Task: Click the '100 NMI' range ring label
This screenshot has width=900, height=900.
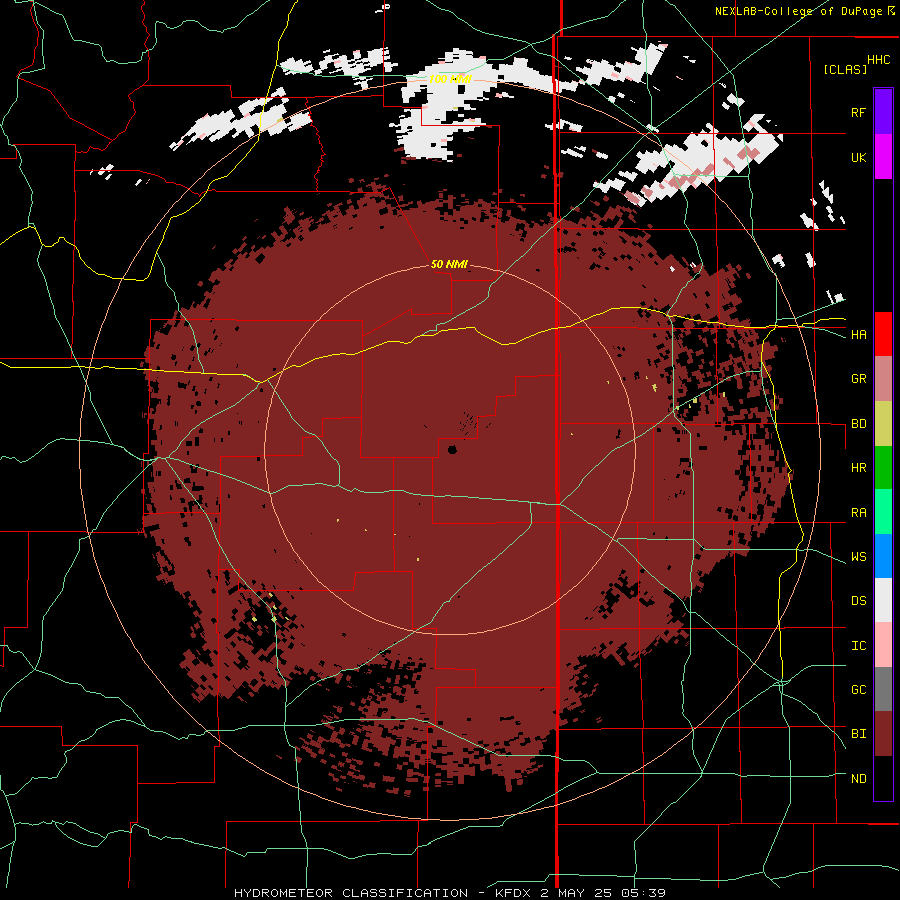Action: point(450,79)
